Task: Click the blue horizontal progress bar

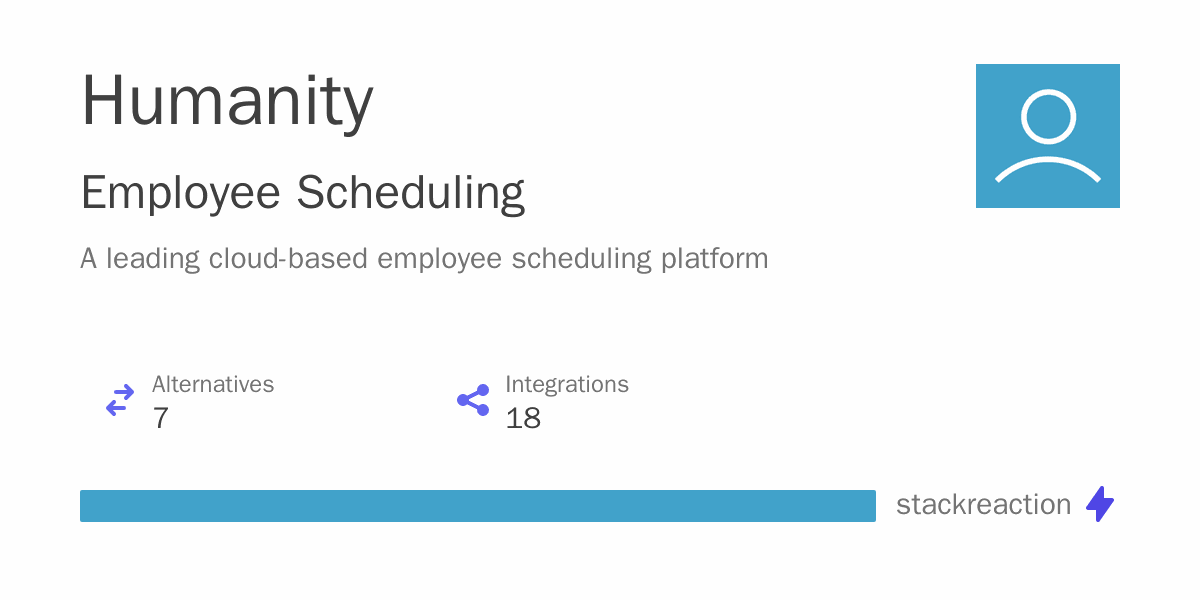Action: click(478, 506)
